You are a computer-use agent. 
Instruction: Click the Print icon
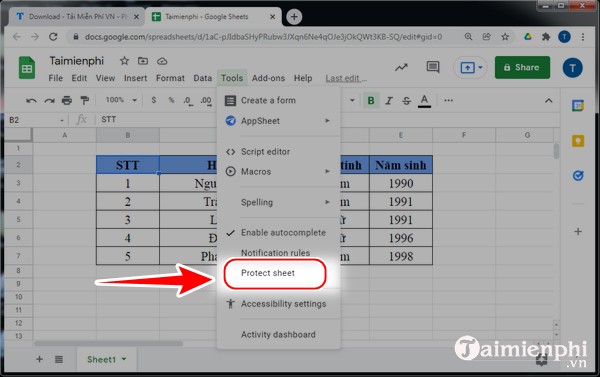67,101
